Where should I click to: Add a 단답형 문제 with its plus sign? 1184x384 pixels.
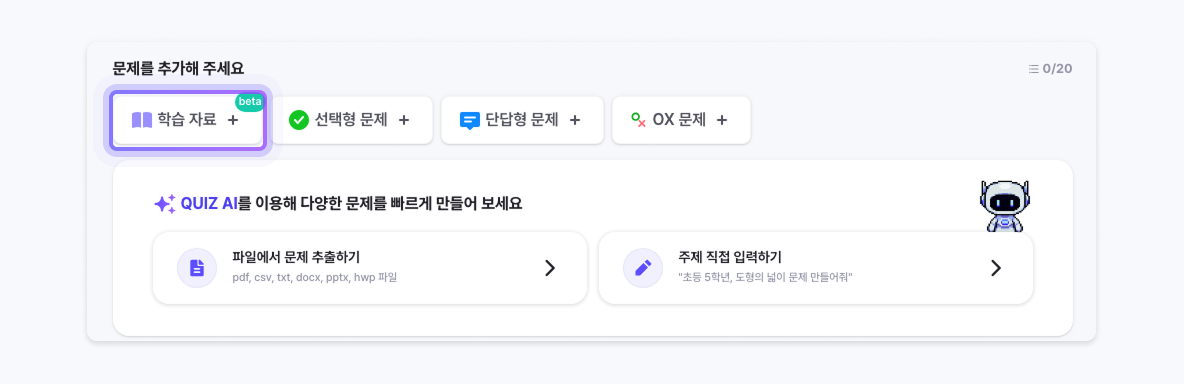point(574,120)
